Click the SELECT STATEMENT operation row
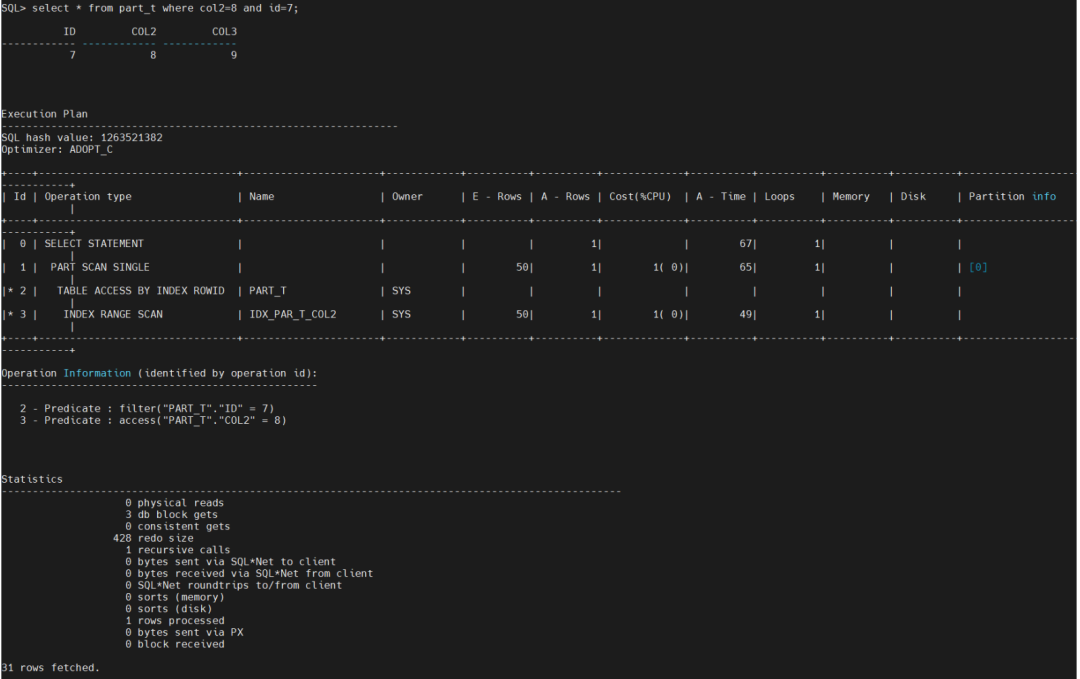The height and width of the screenshot is (679, 1080). coord(94,244)
